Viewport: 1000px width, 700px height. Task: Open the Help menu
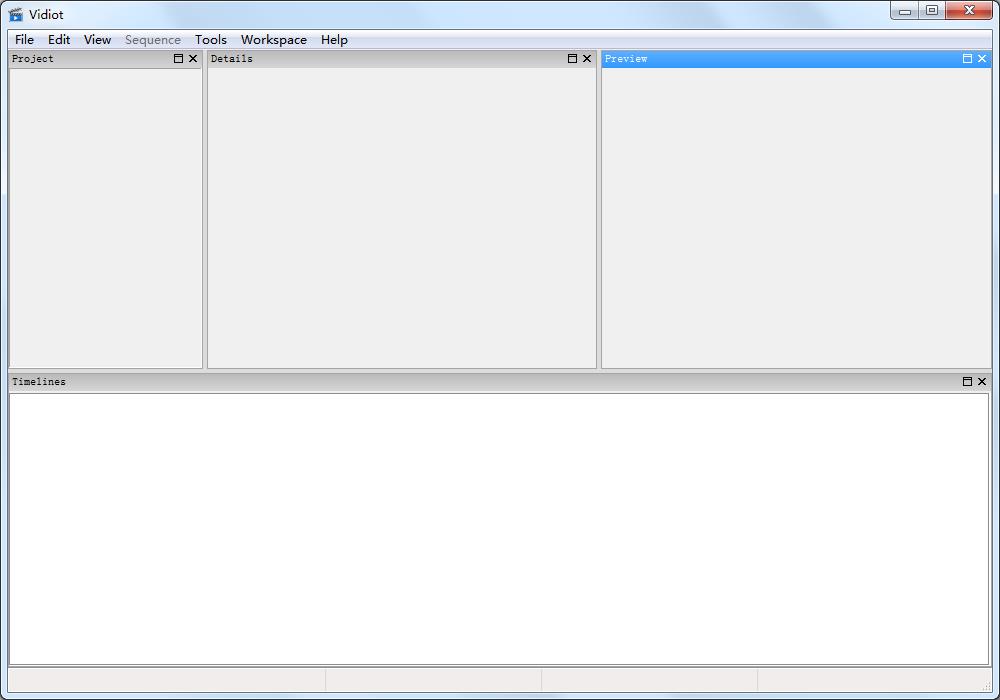tap(334, 40)
